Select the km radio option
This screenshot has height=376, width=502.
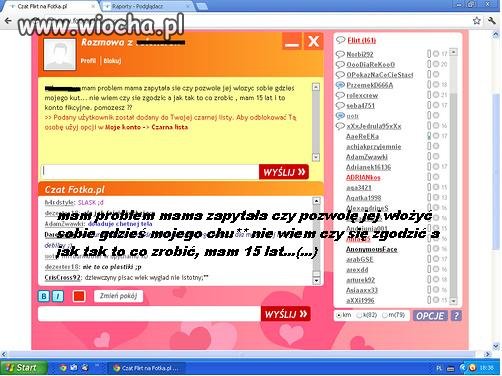point(339,315)
